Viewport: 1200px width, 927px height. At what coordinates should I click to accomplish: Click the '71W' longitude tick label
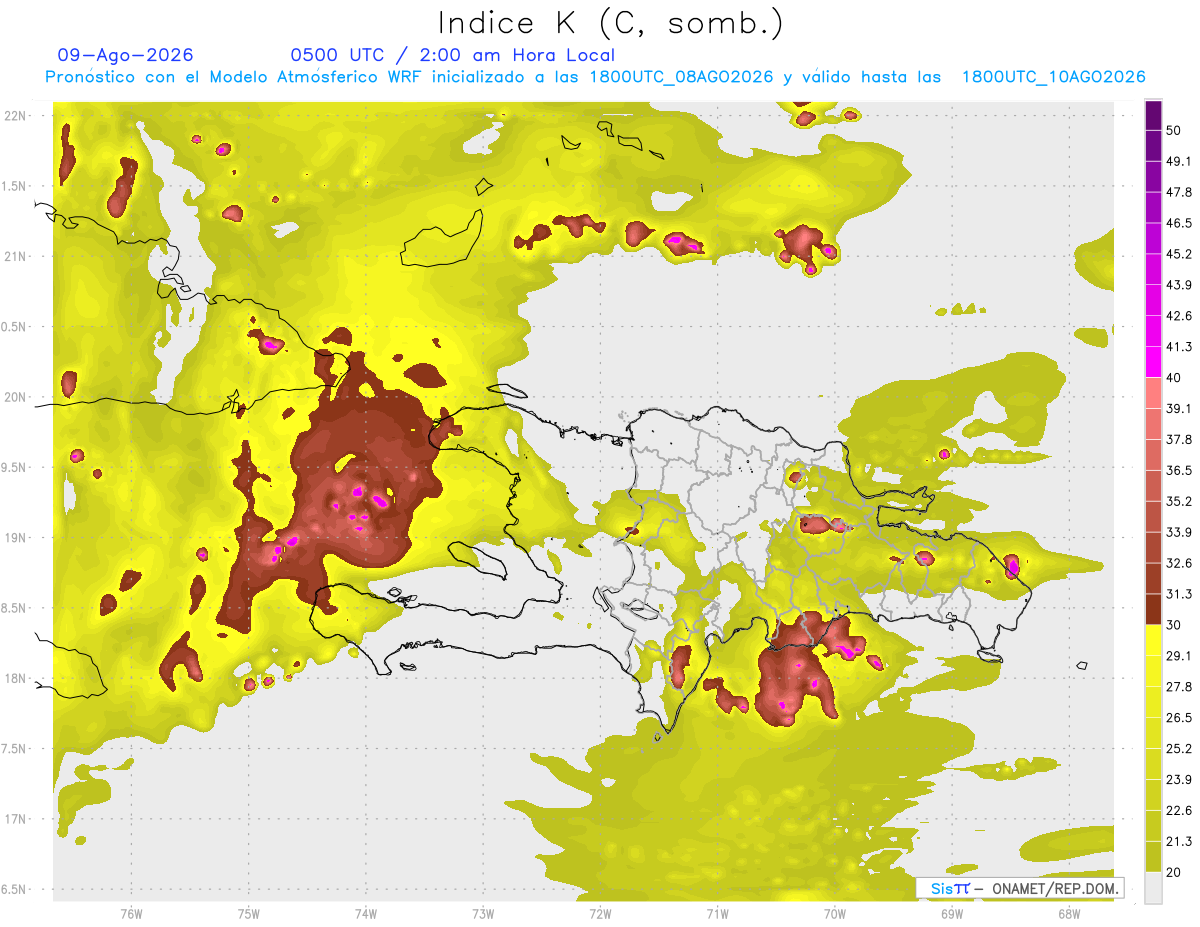(717, 913)
